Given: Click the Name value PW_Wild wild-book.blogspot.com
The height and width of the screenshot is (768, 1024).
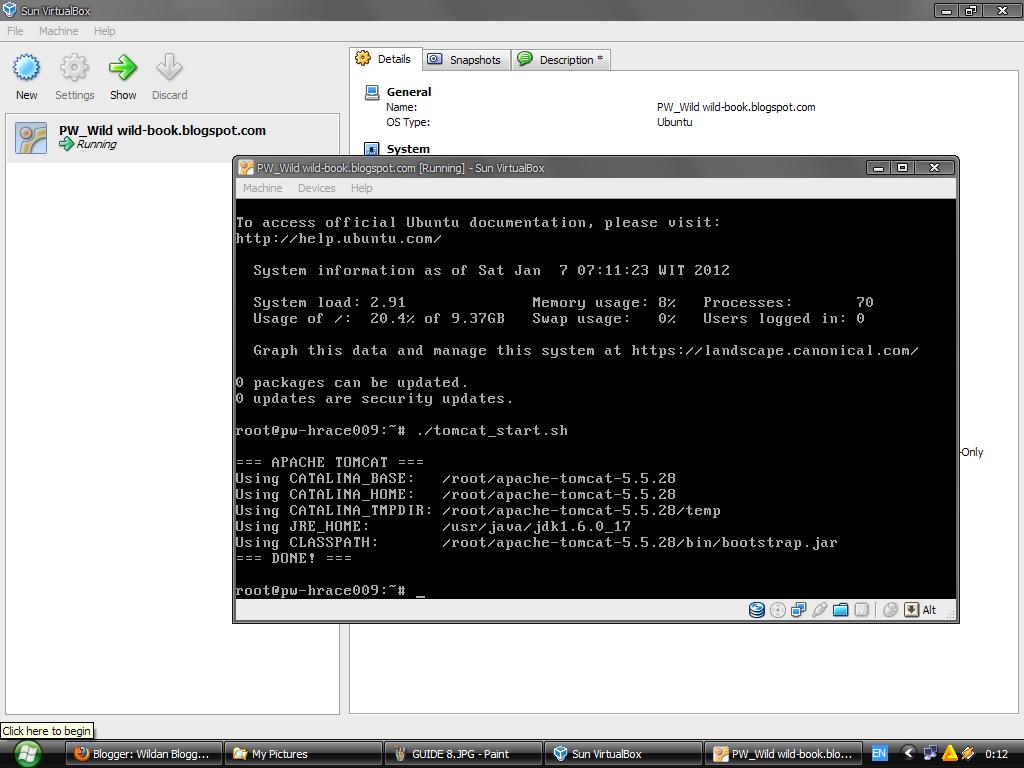Looking at the screenshot, I should click(736, 107).
